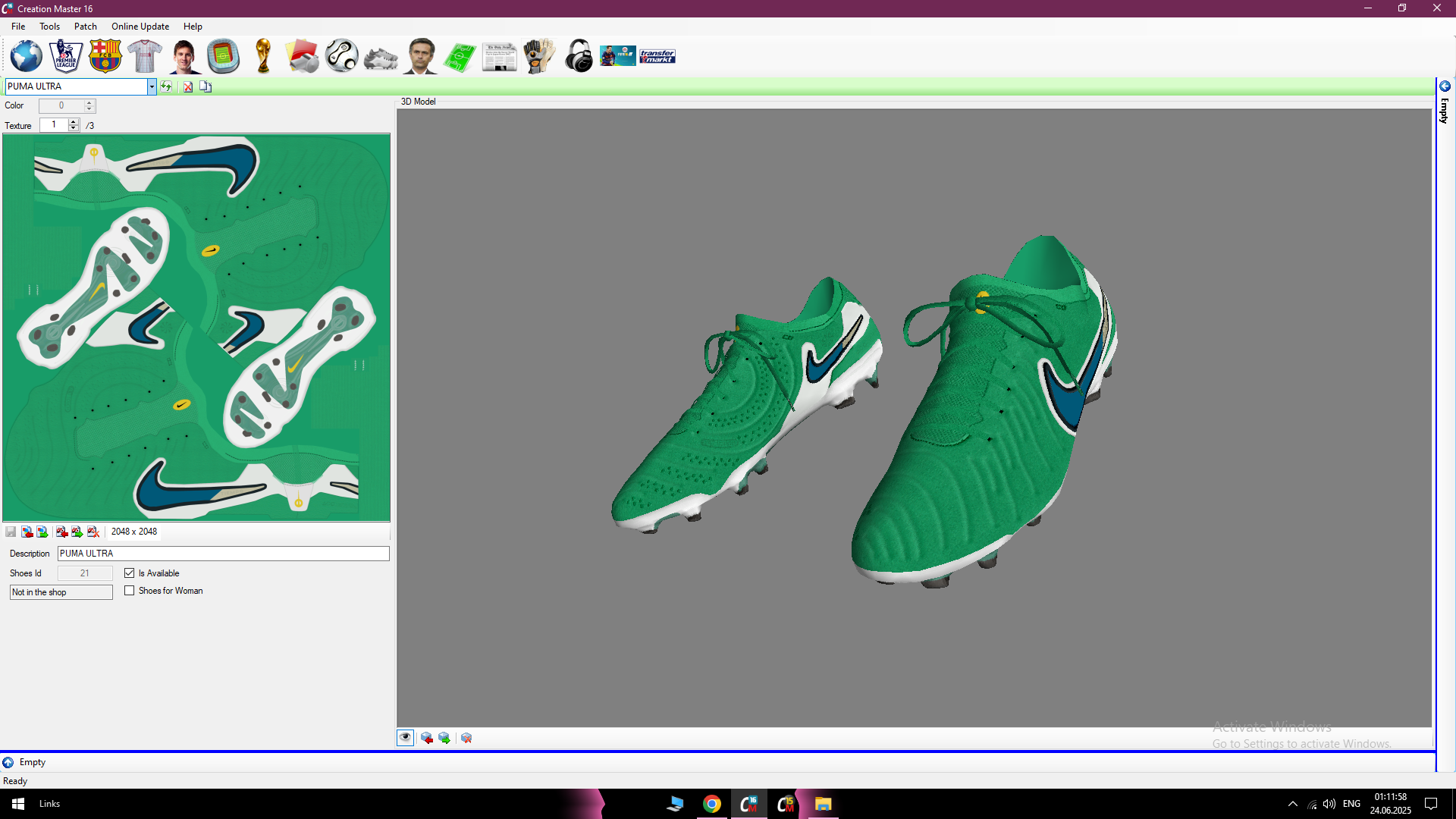Open the Newspaper icon
This screenshot has height=819, width=1456.
point(500,58)
